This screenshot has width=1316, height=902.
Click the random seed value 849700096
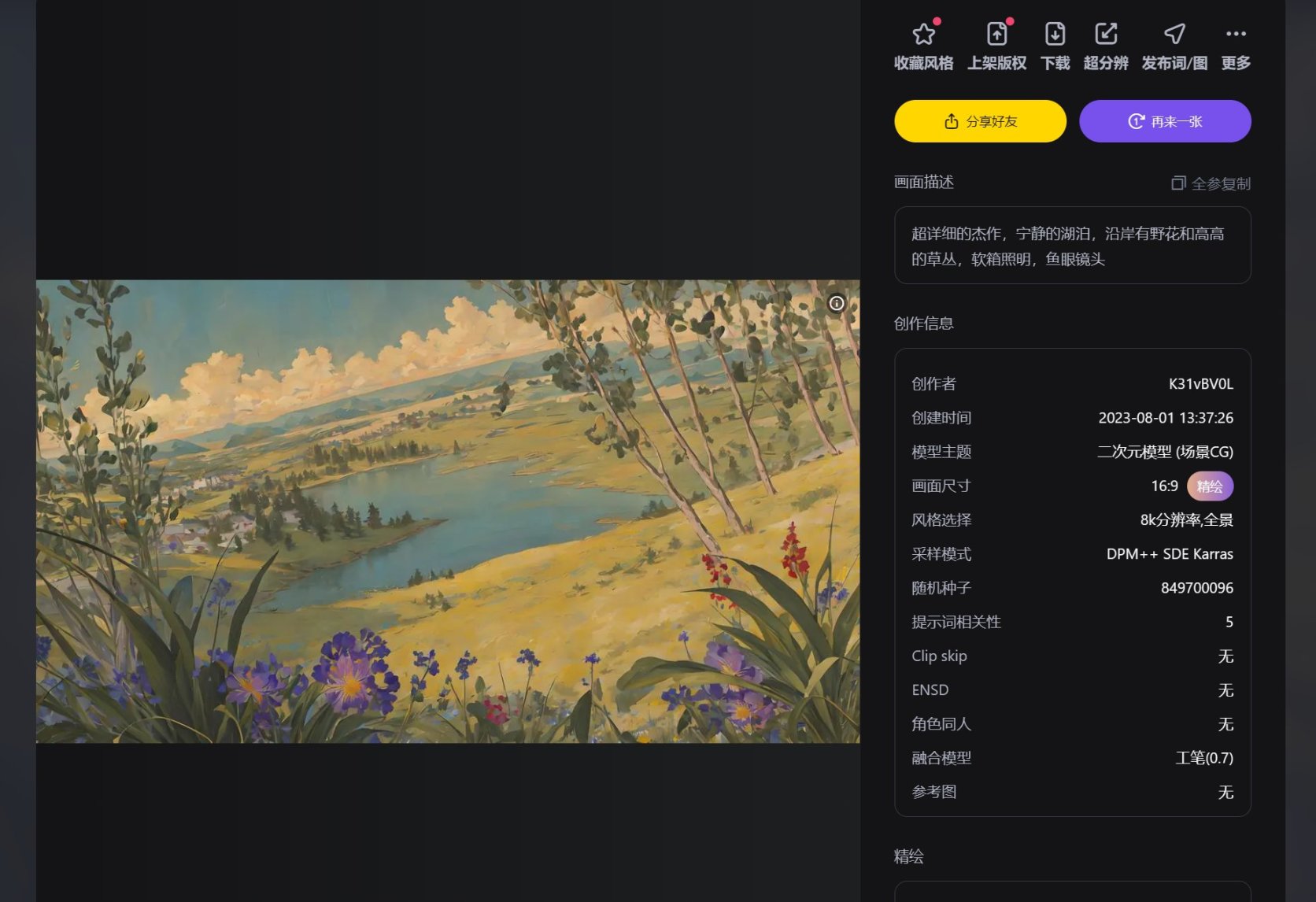pos(1197,588)
